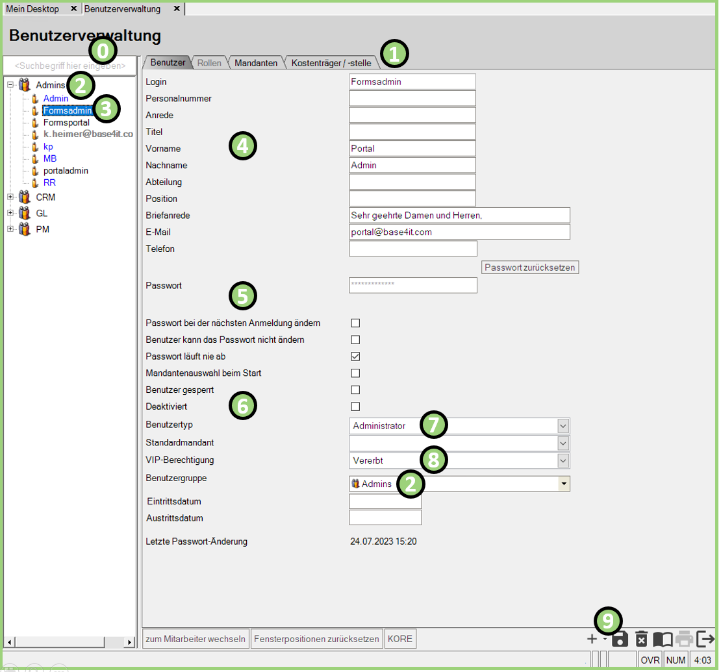Viewport: 721px width, 672px height.
Task: Click the delete trash can icon
Action: [642, 639]
